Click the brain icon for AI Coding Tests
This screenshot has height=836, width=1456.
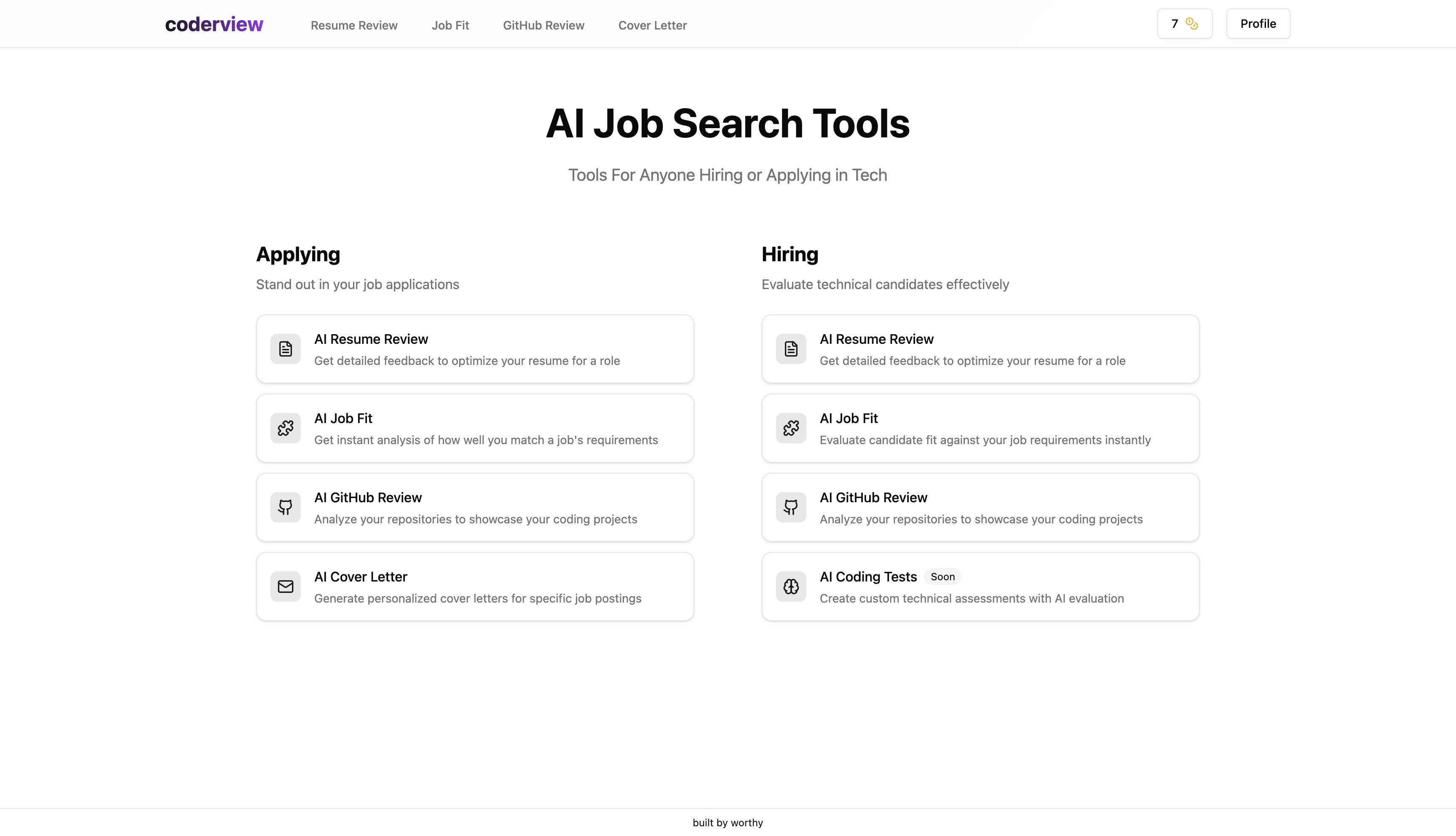coord(791,586)
